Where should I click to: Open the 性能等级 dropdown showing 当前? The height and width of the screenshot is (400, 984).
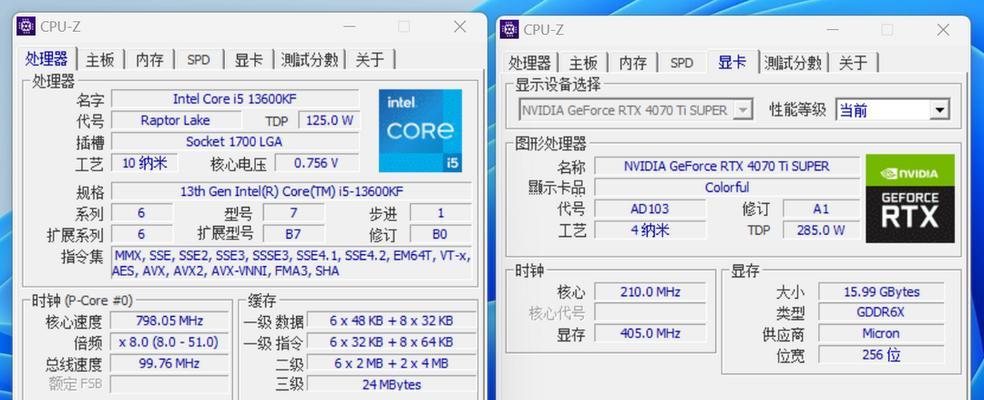(x=892, y=111)
